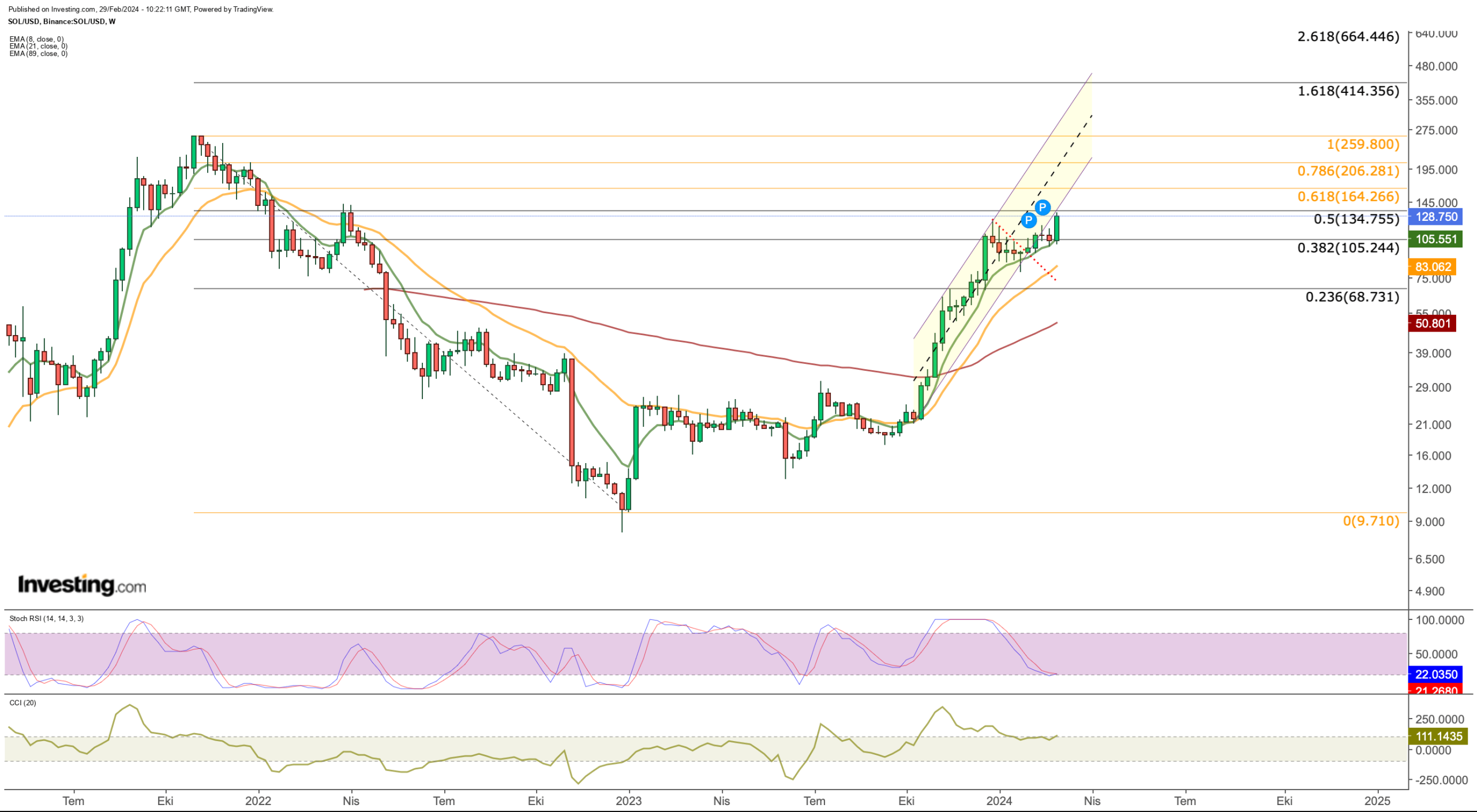The width and height of the screenshot is (1477, 812).
Task: Click the 0.5(134.755) Fibonacci level label
Action: click(1356, 219)
